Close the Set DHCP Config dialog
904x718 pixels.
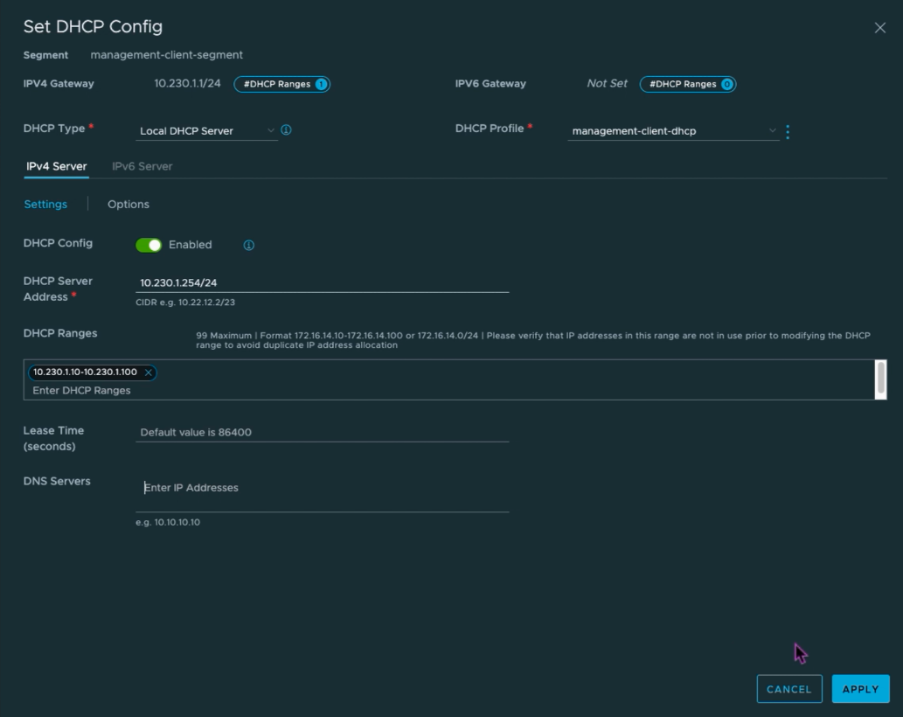pyautogui.click(x=880, y=28)
